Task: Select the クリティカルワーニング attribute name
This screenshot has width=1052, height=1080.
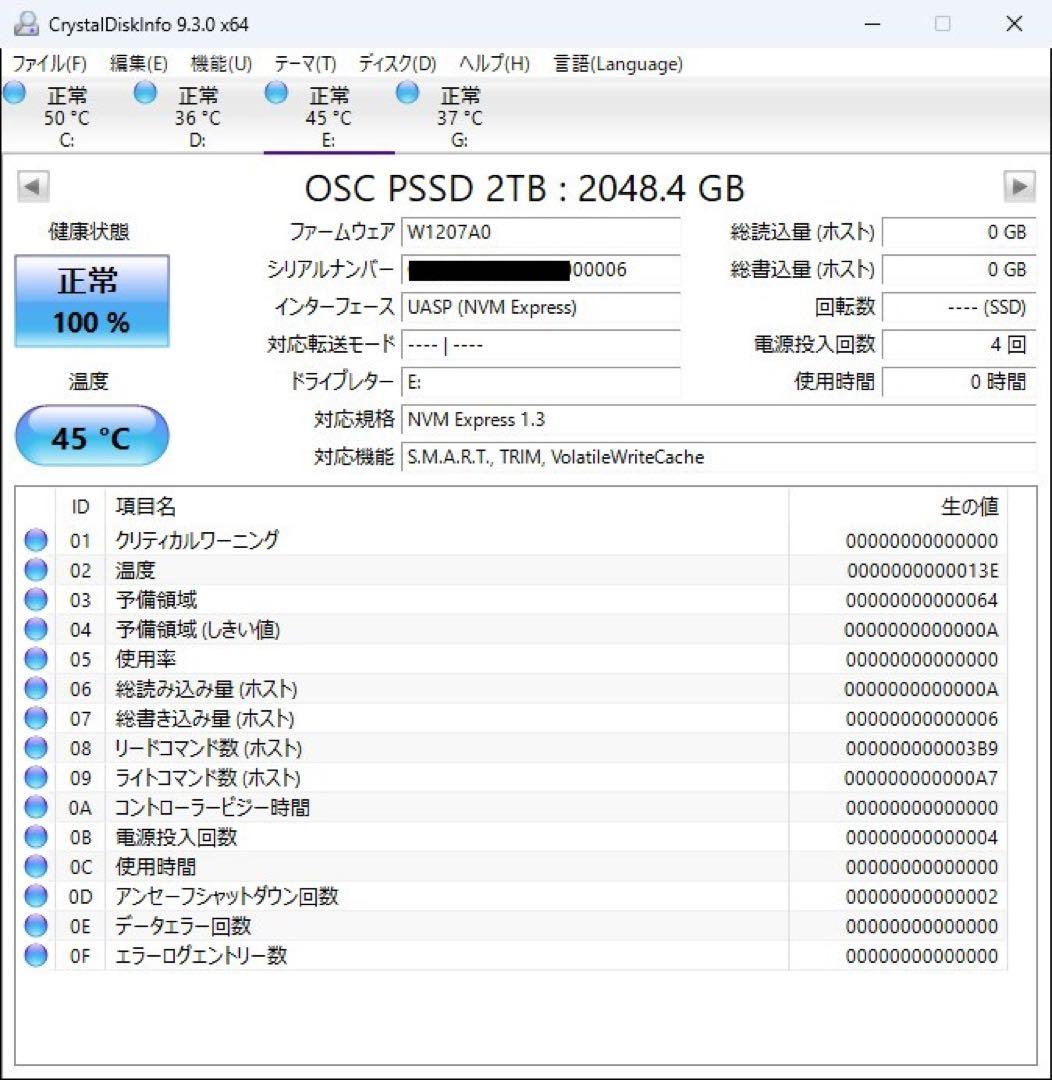Action: [x=197, y=541]
